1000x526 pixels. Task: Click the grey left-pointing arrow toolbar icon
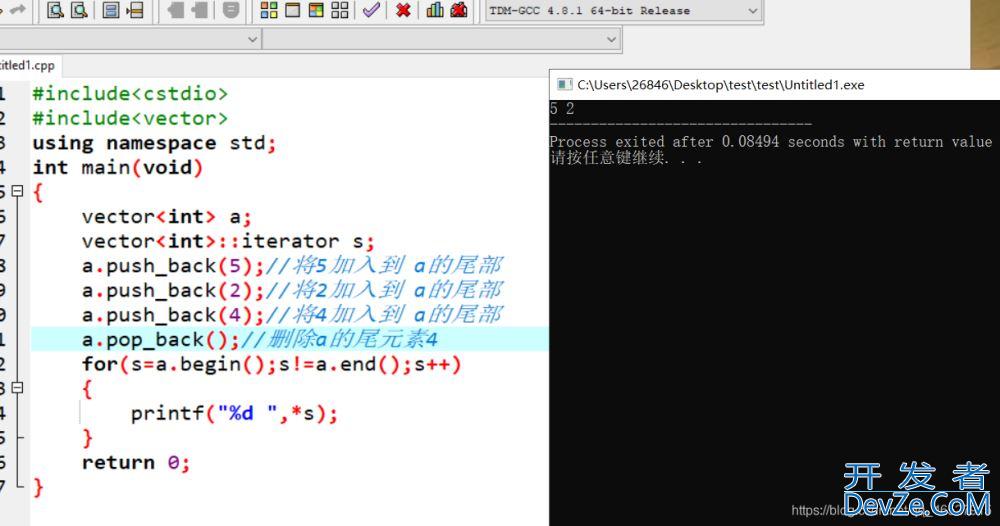point(175,10)
